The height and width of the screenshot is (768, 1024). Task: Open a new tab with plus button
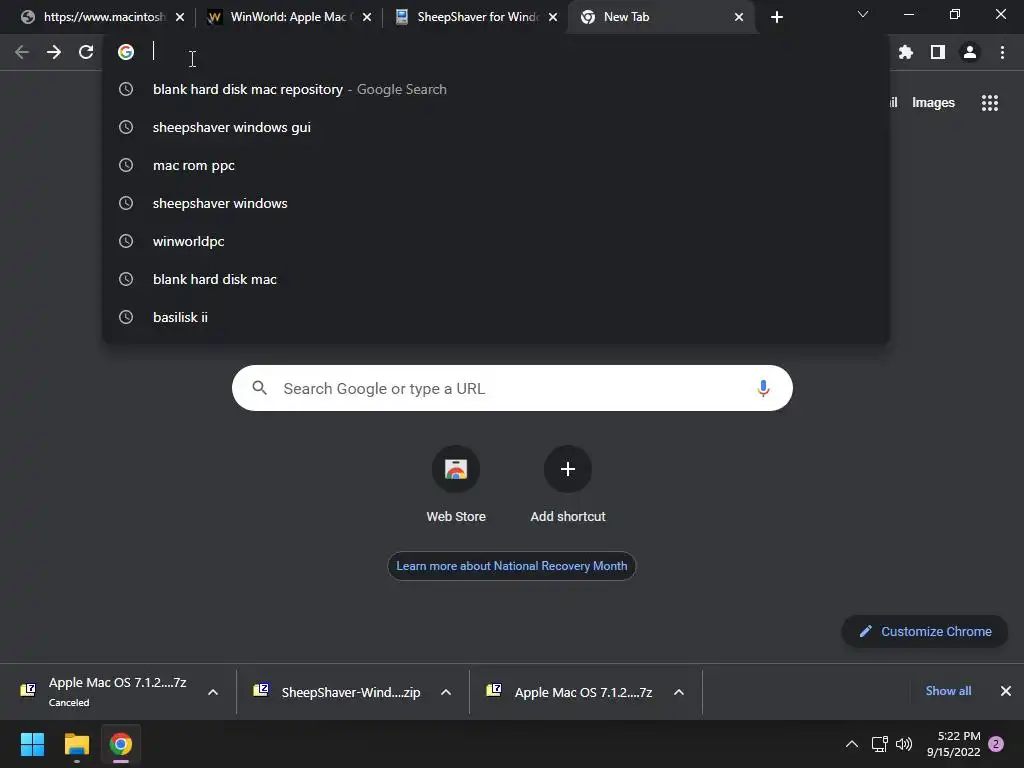coord(776,17)
